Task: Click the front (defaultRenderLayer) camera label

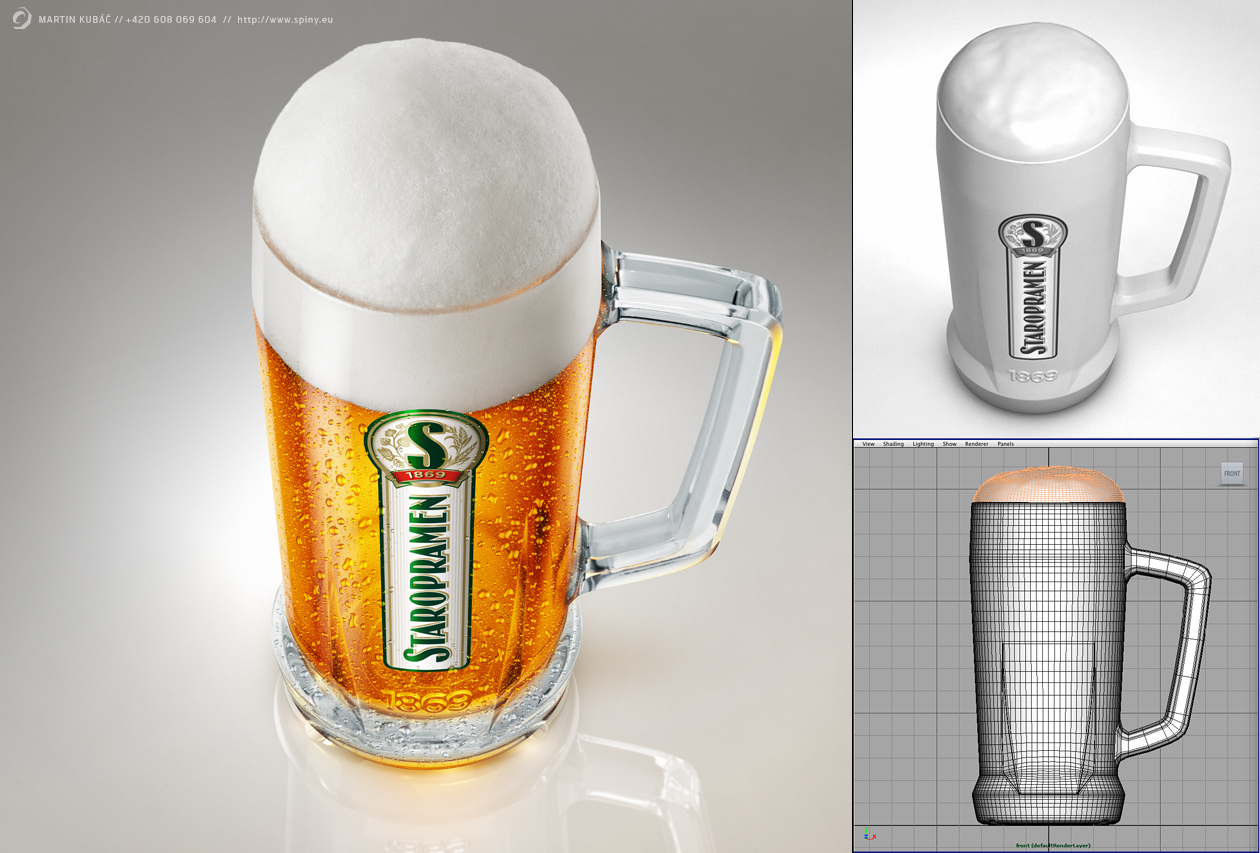Action: click(1052, 846)
